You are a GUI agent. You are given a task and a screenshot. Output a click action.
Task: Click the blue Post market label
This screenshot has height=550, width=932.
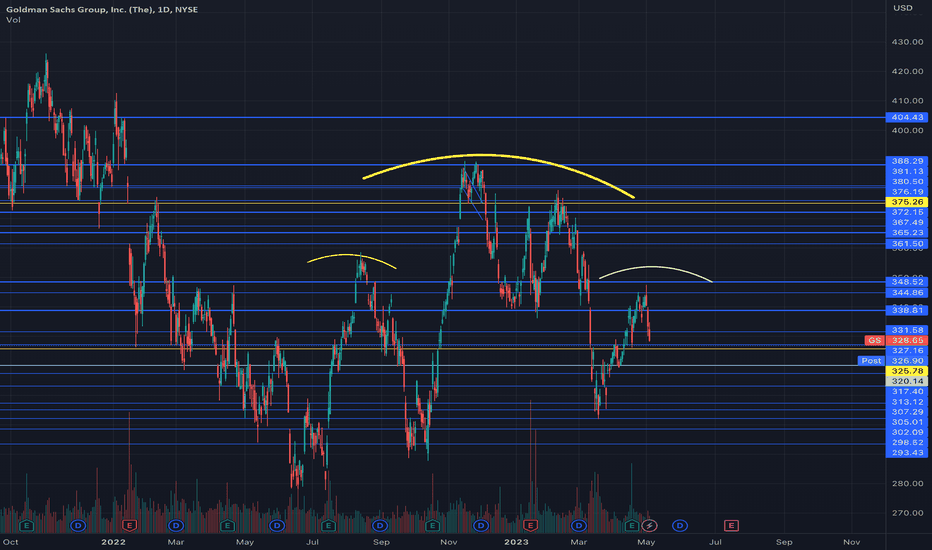click(871, 361)
